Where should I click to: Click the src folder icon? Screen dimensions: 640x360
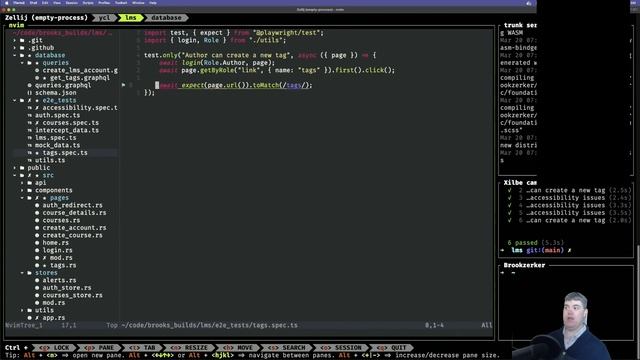click(22, 176)
